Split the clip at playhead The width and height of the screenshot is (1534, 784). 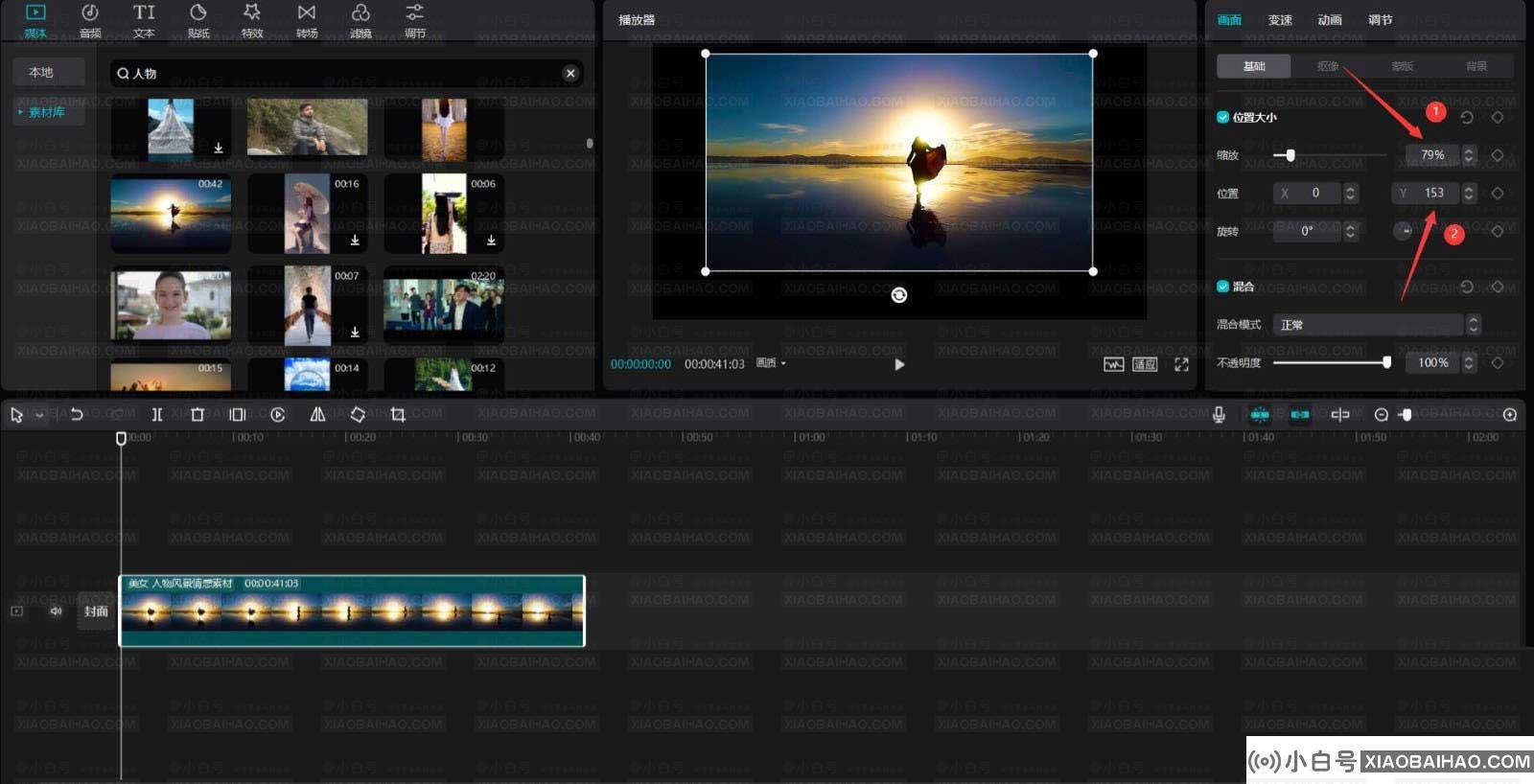point(156,415)
